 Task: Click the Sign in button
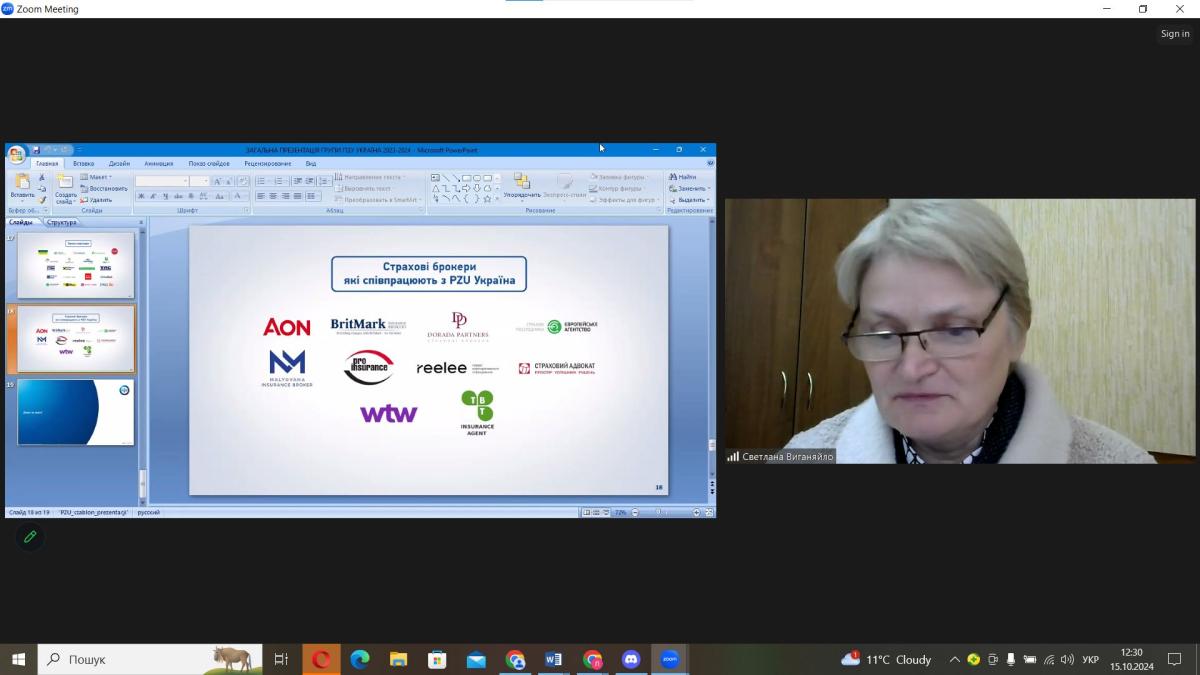pos(1175,34)
